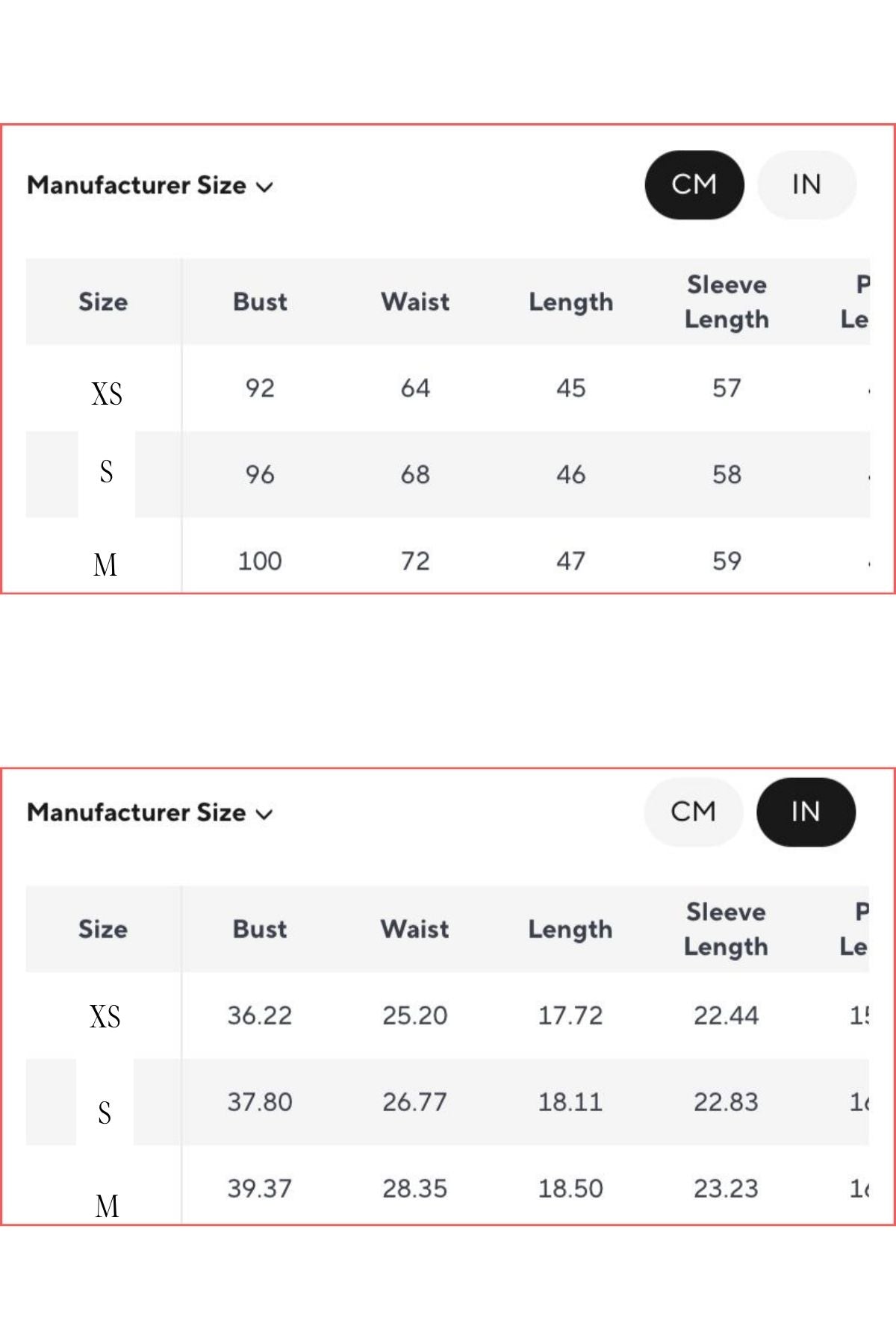This screenshot has width=896, height=1344.
Task: Click the bust value 92 for XS
Action: pos(260,388)
